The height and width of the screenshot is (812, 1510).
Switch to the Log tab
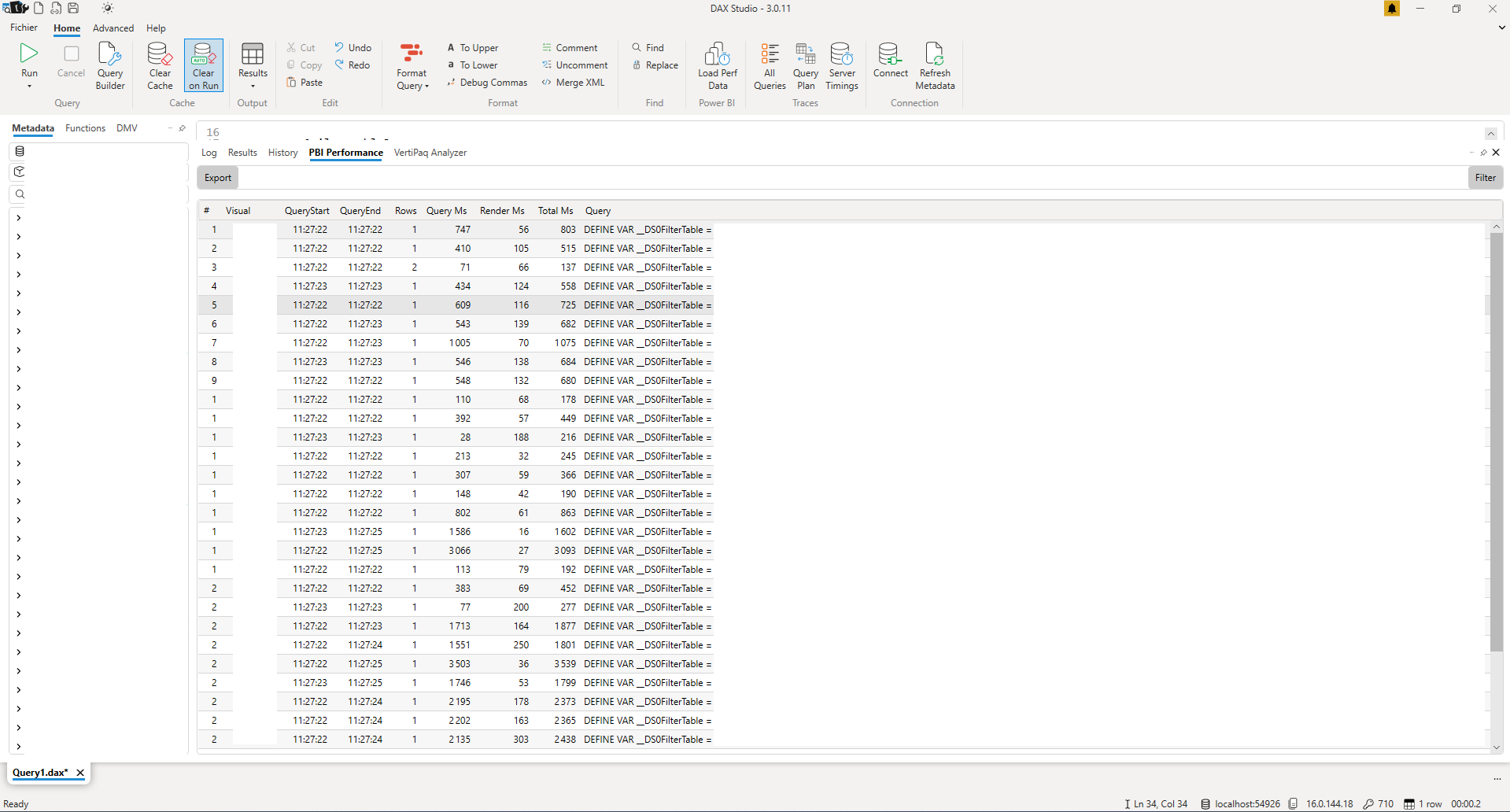209,153
